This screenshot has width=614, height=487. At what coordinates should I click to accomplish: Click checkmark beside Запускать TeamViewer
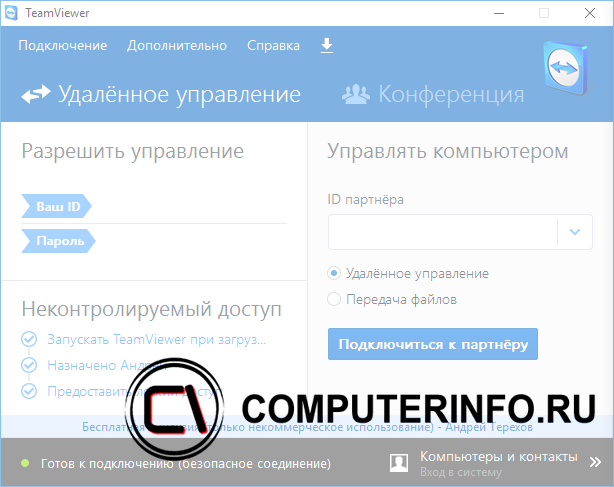[29, 339]
